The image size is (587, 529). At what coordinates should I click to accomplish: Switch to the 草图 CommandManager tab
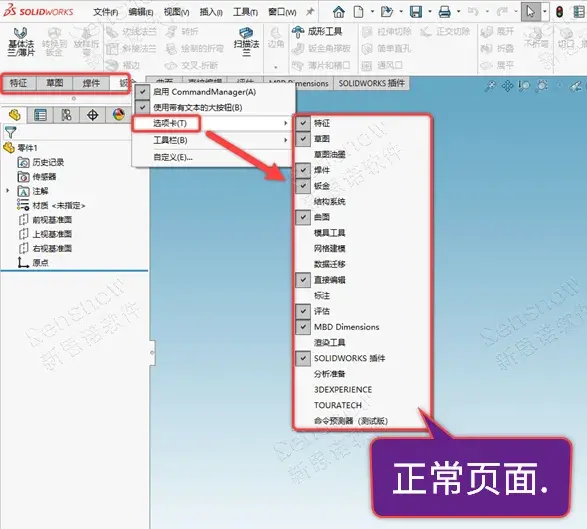coord(55,83)
